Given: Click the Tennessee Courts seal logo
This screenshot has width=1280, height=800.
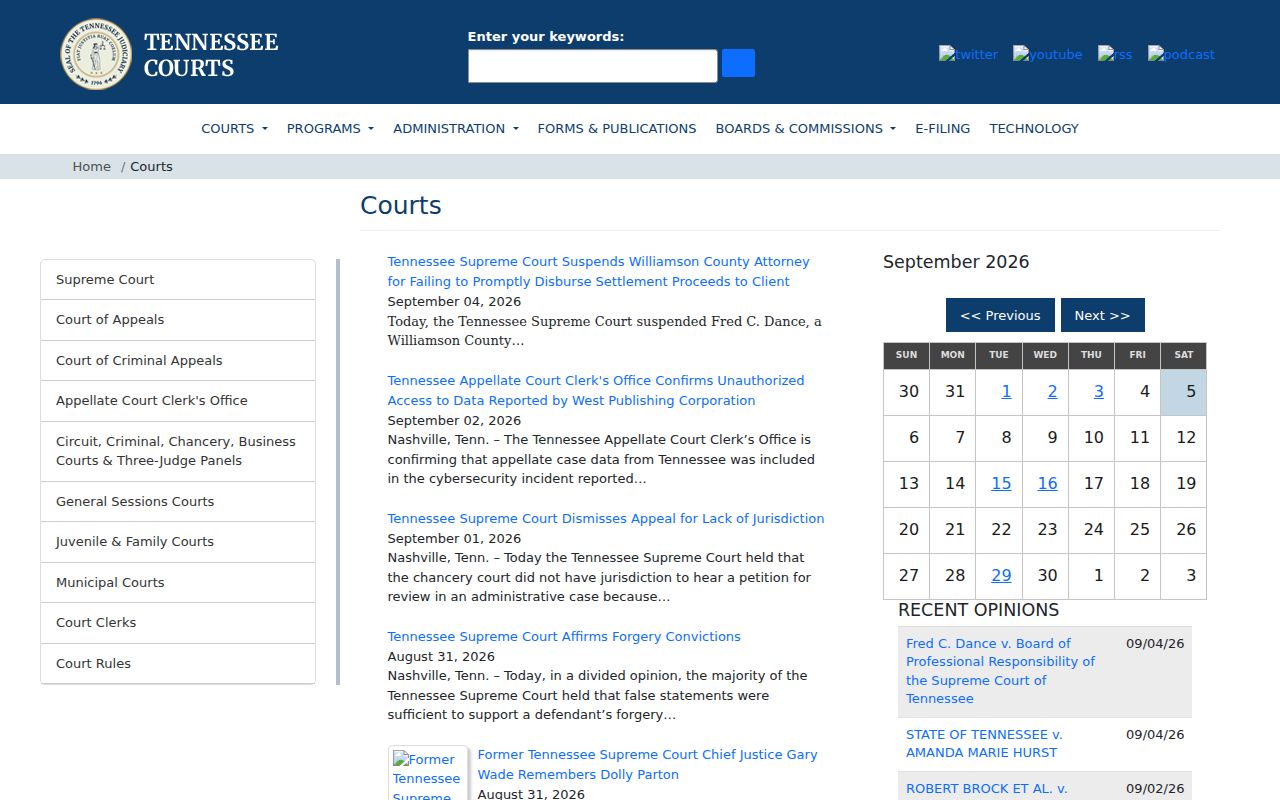Looking at the screenshot, I should 96,54.
